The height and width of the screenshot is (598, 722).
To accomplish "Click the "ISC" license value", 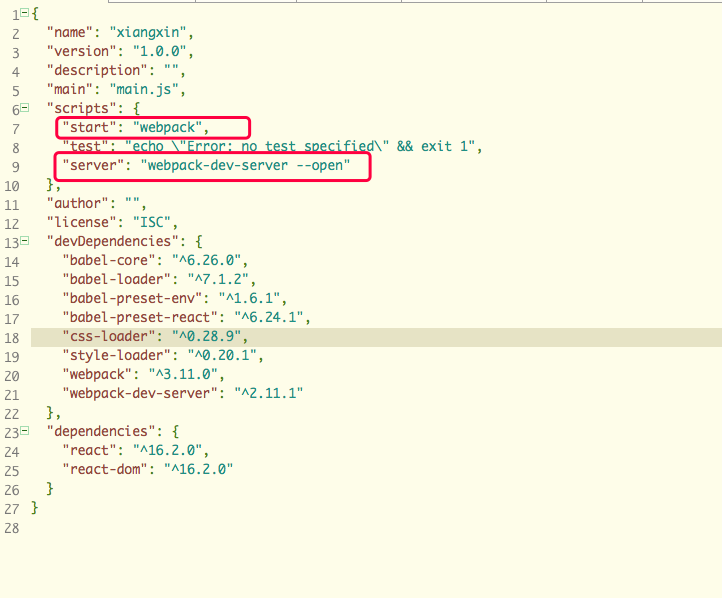I will (x=151, y=222).
